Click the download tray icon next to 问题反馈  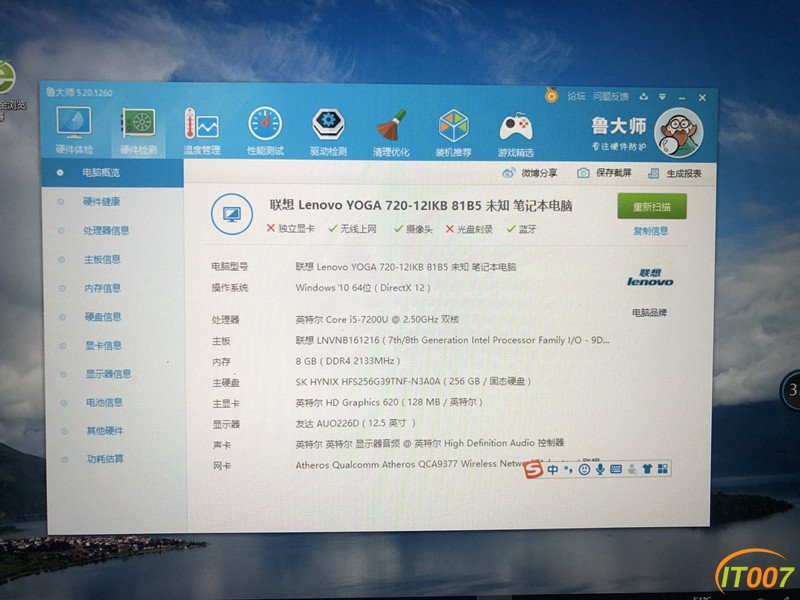coord(644,96)
